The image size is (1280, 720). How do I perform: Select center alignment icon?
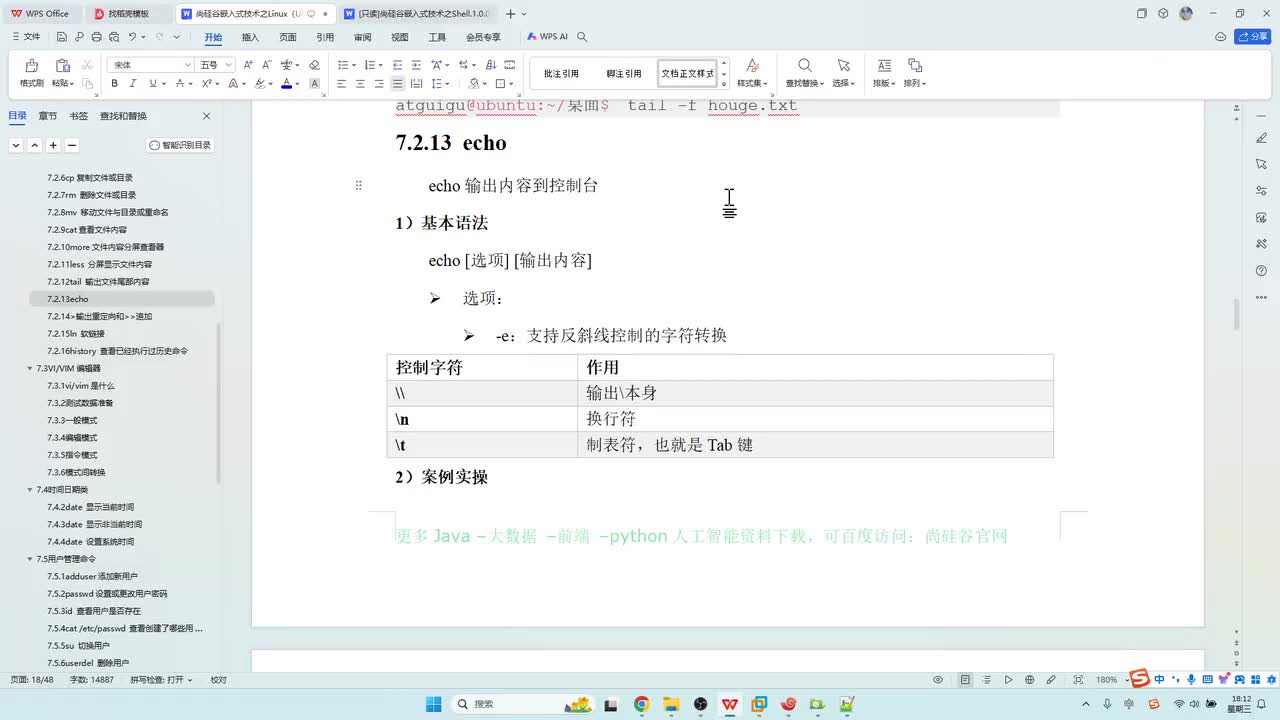click(x=360, y=84)
